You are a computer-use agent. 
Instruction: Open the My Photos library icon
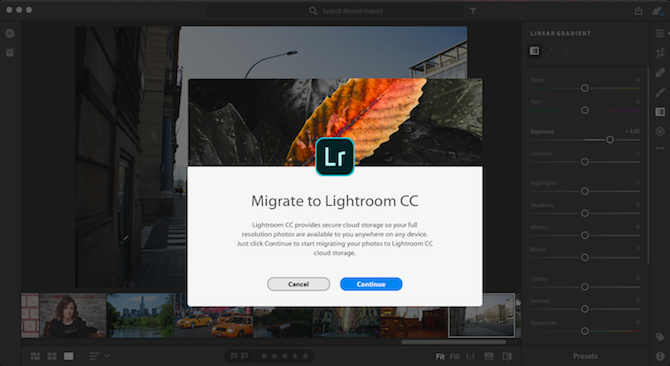point(10,53)
